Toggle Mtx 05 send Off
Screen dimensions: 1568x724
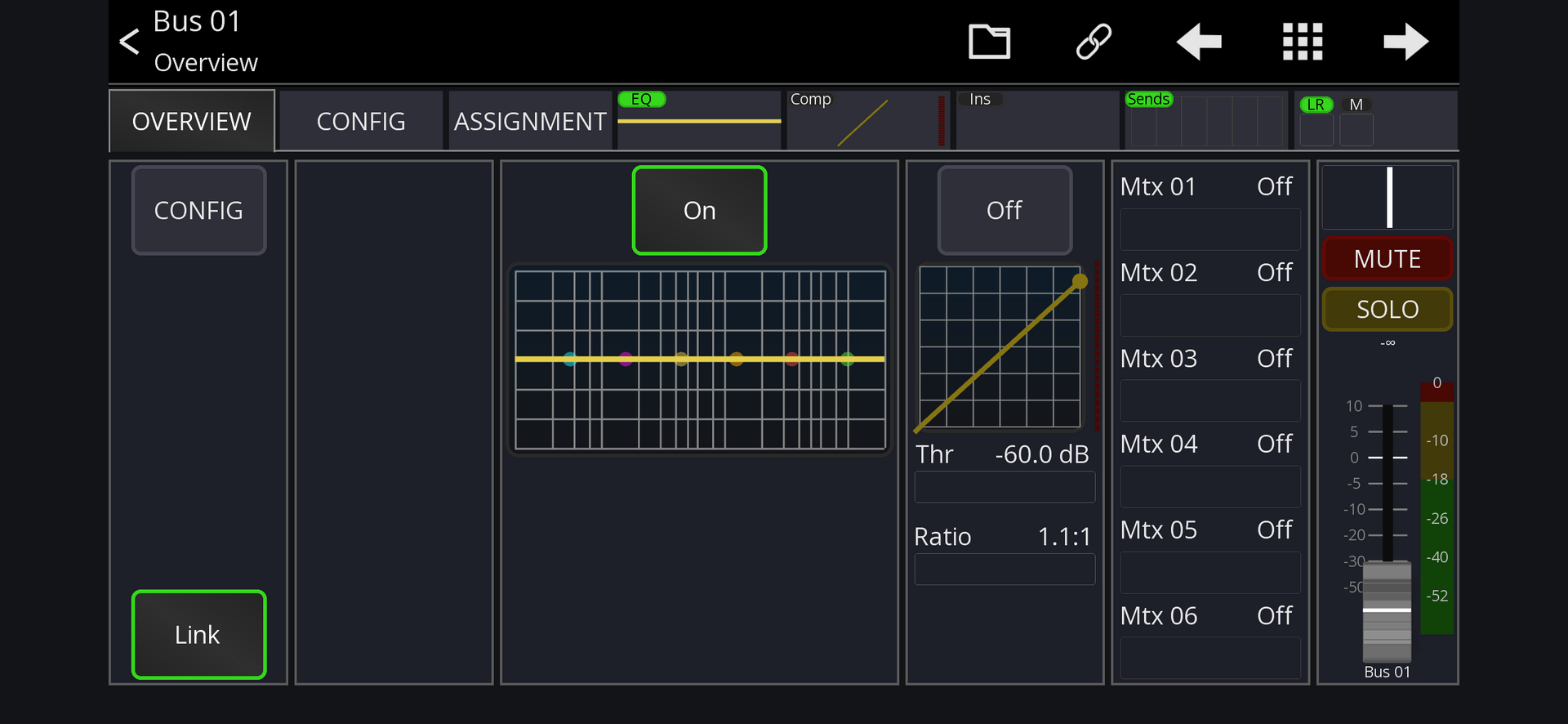point(1275,530)
